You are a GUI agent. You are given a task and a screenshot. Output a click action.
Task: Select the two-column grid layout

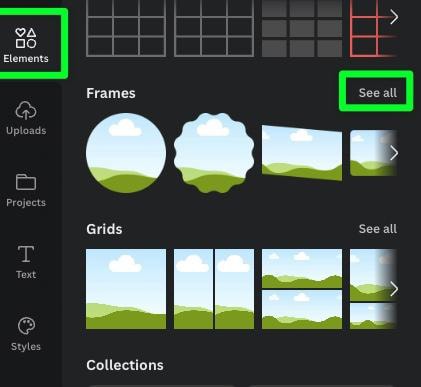[214, 289]
